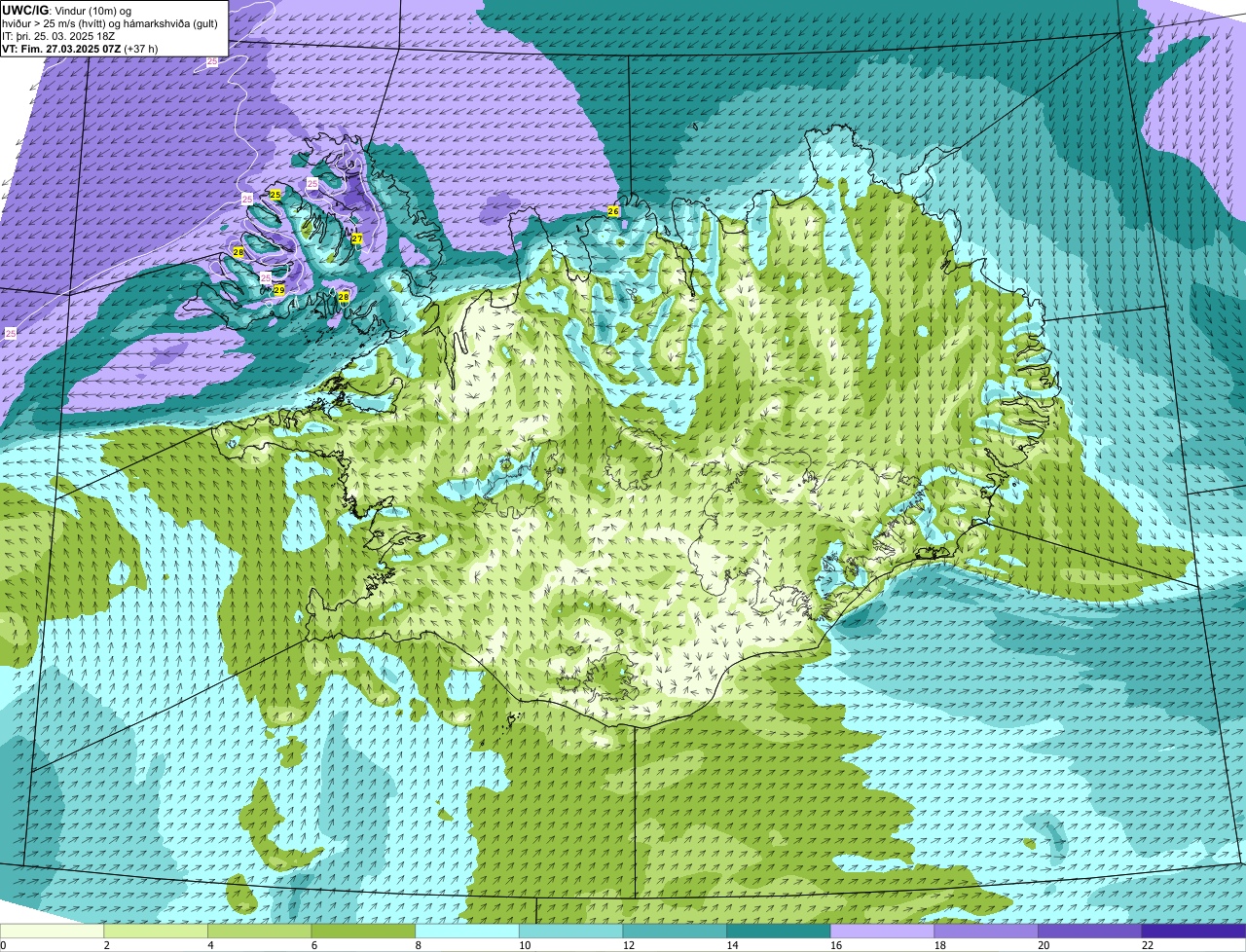1246x952 pixels.
Task: Click the 4–6 m/s green legend swatch
Action: coord(259,931)
